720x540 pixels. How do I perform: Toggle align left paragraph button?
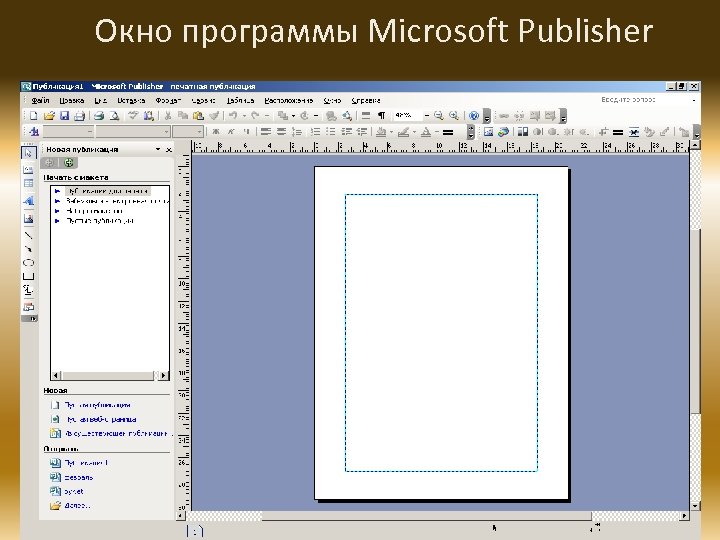pyautogui.click(x=265, y=132)
